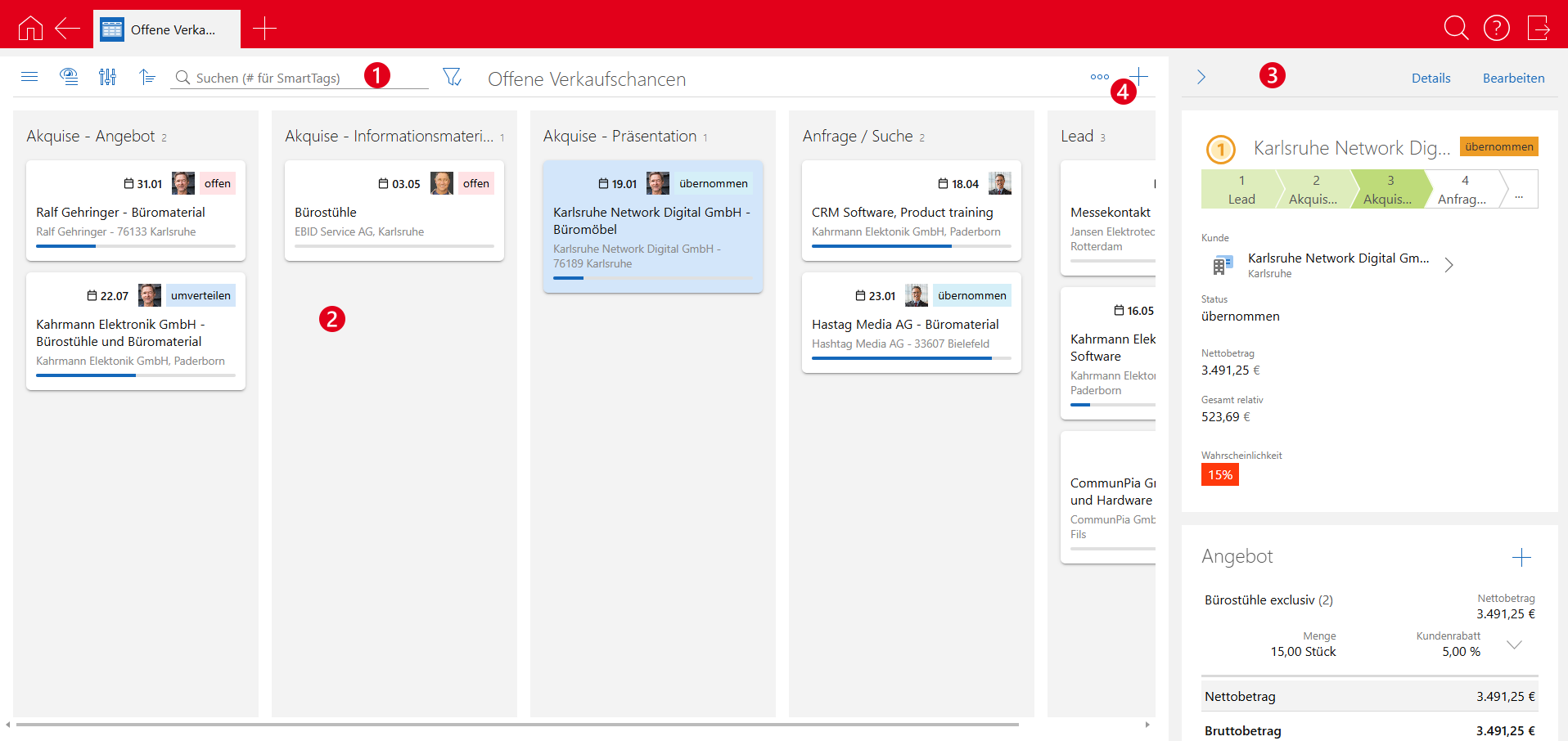The image size is (1568, 741).
Task: Open the three-dots more options menu
Action: coord(1099,77)
